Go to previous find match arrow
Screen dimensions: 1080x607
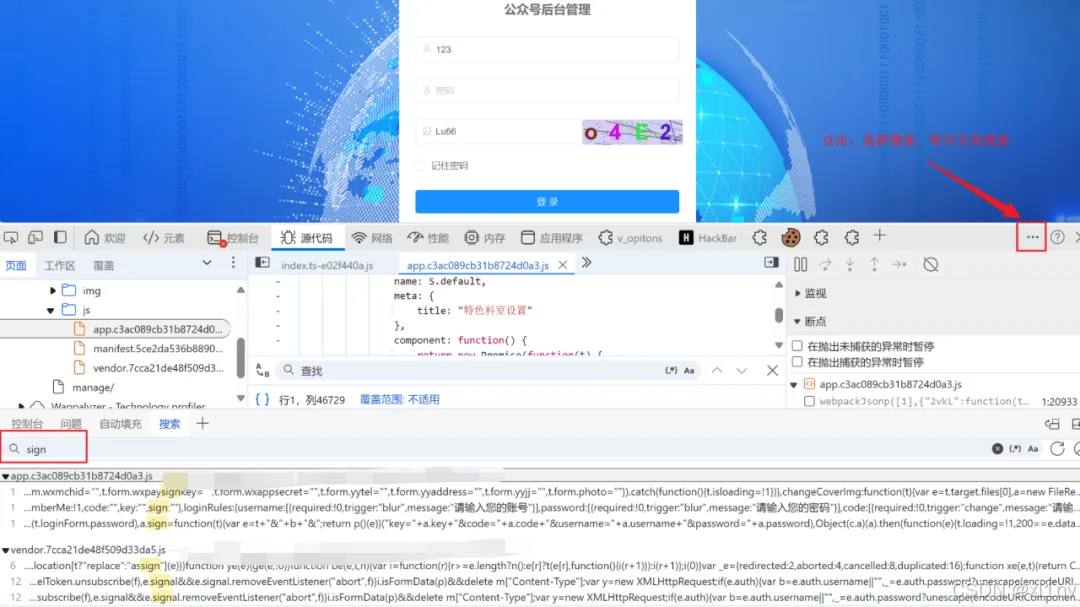tap(717, 371)
